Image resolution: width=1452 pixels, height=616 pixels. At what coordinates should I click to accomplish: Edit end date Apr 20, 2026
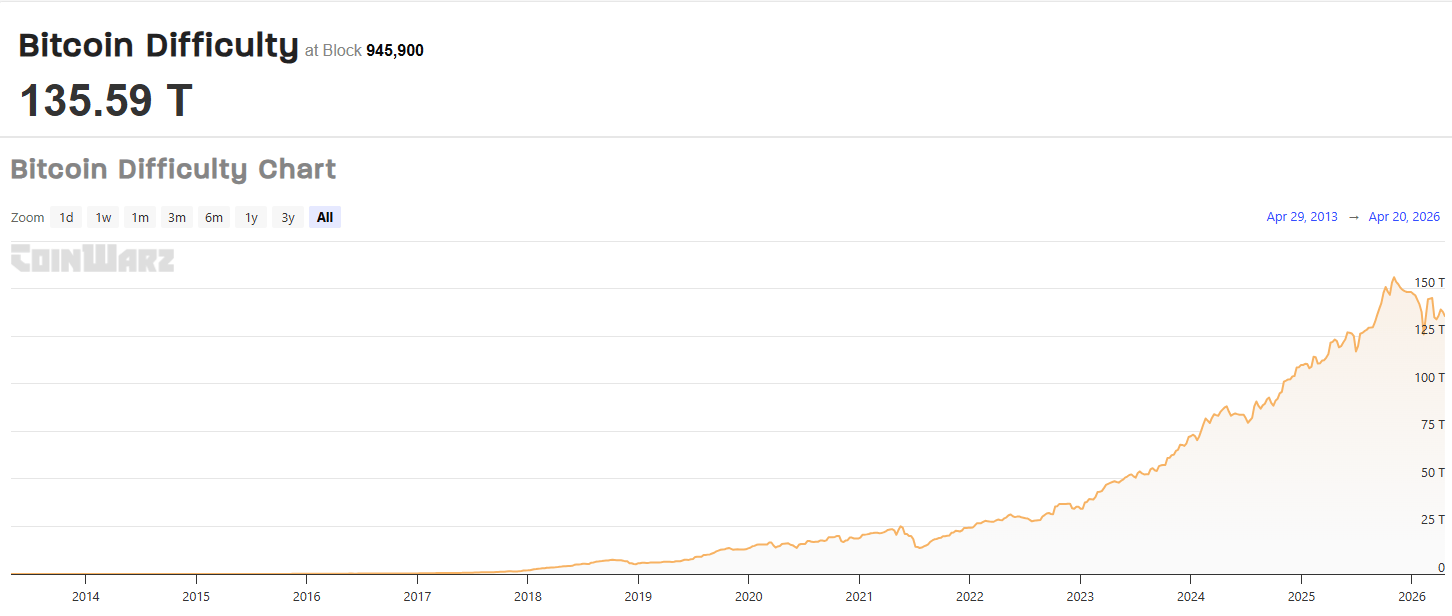tap(1404, 217)
